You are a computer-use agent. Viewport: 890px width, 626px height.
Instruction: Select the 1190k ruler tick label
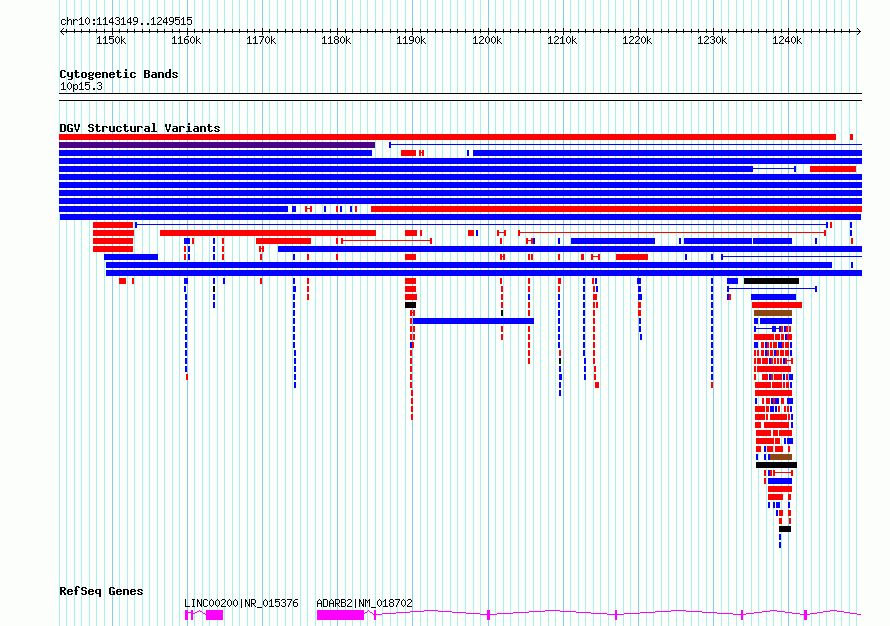pyautogui.click(x=411, y=41)
